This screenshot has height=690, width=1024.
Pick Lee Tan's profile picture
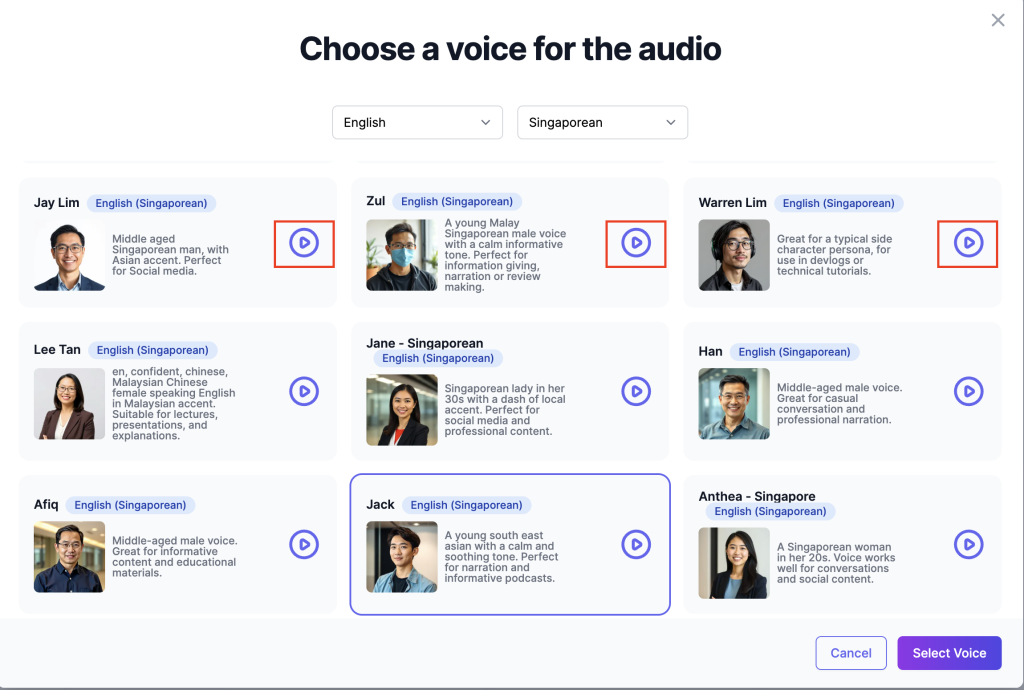click(69, 404)
